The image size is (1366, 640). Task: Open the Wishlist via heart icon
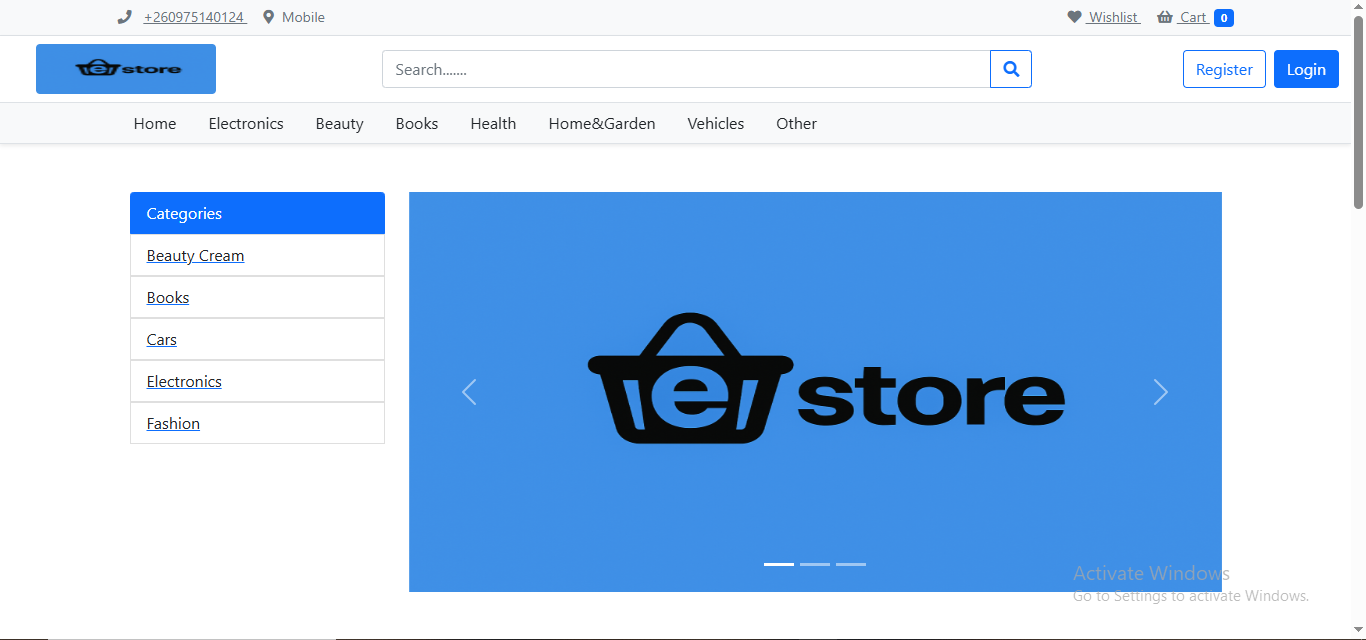[1073, 17]
